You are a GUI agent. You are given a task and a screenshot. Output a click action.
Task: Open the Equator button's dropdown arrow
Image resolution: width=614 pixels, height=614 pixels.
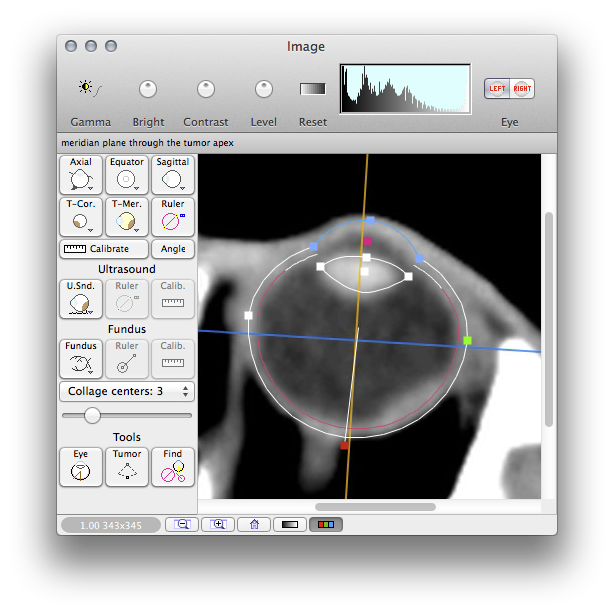[x=137, y=188]
